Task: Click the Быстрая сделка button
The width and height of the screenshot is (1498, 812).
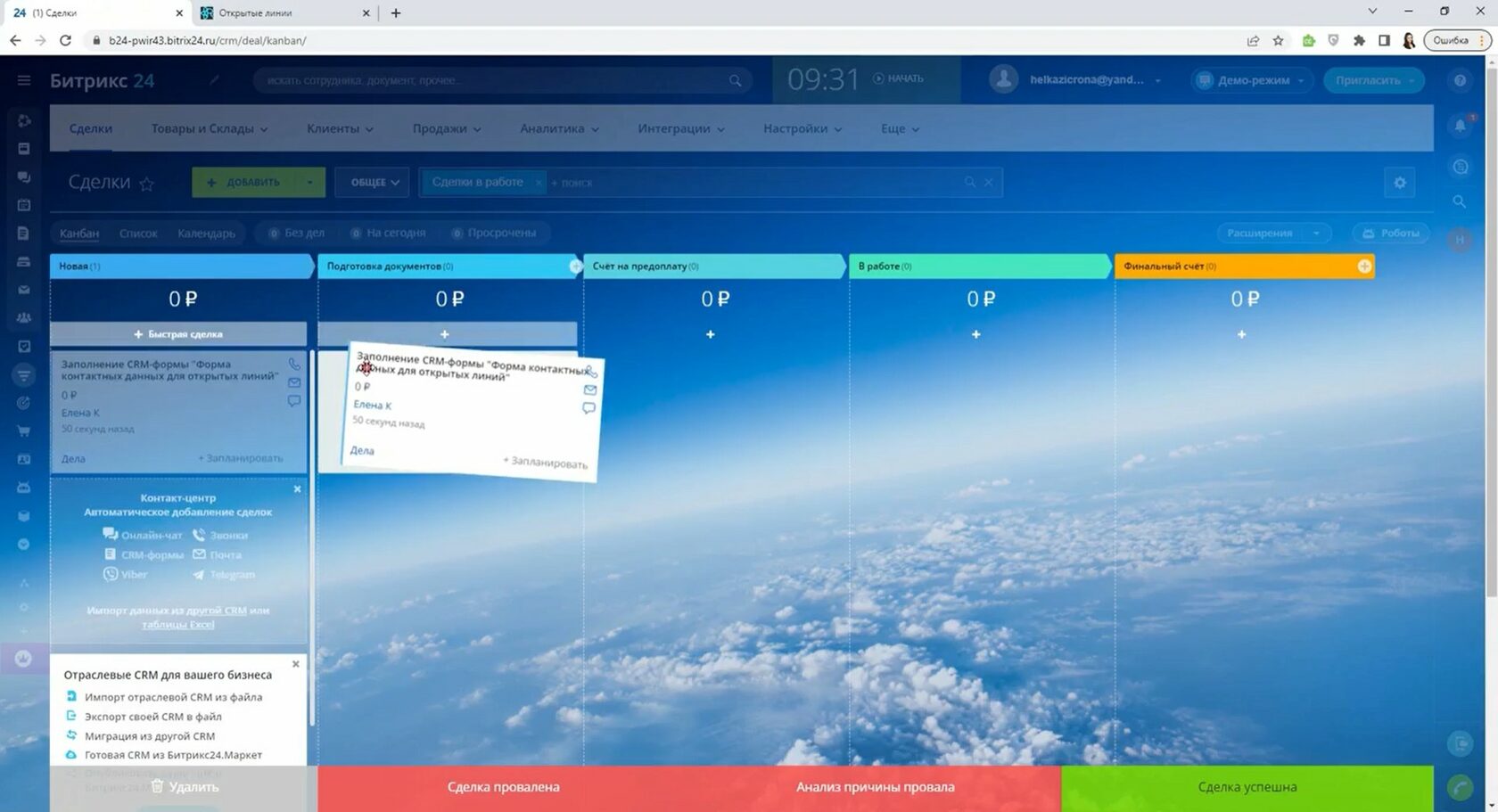Action: click(178, 334)
